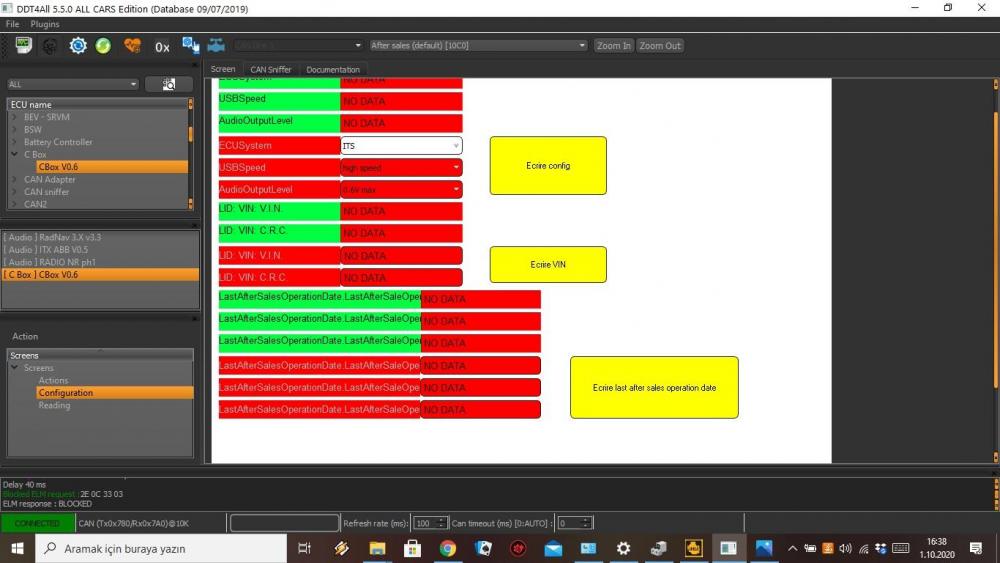This screenshot has height=563, width=1000.
Task: Expand the Battery Controller node
Action: coord(15,142)
